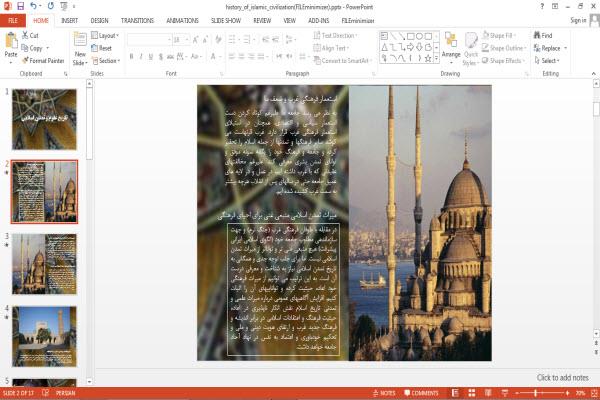Image resolution: width=600 pixels, height=400 pixels.
Task: Toggle bulleted list
Action: (x=233, y=39)
